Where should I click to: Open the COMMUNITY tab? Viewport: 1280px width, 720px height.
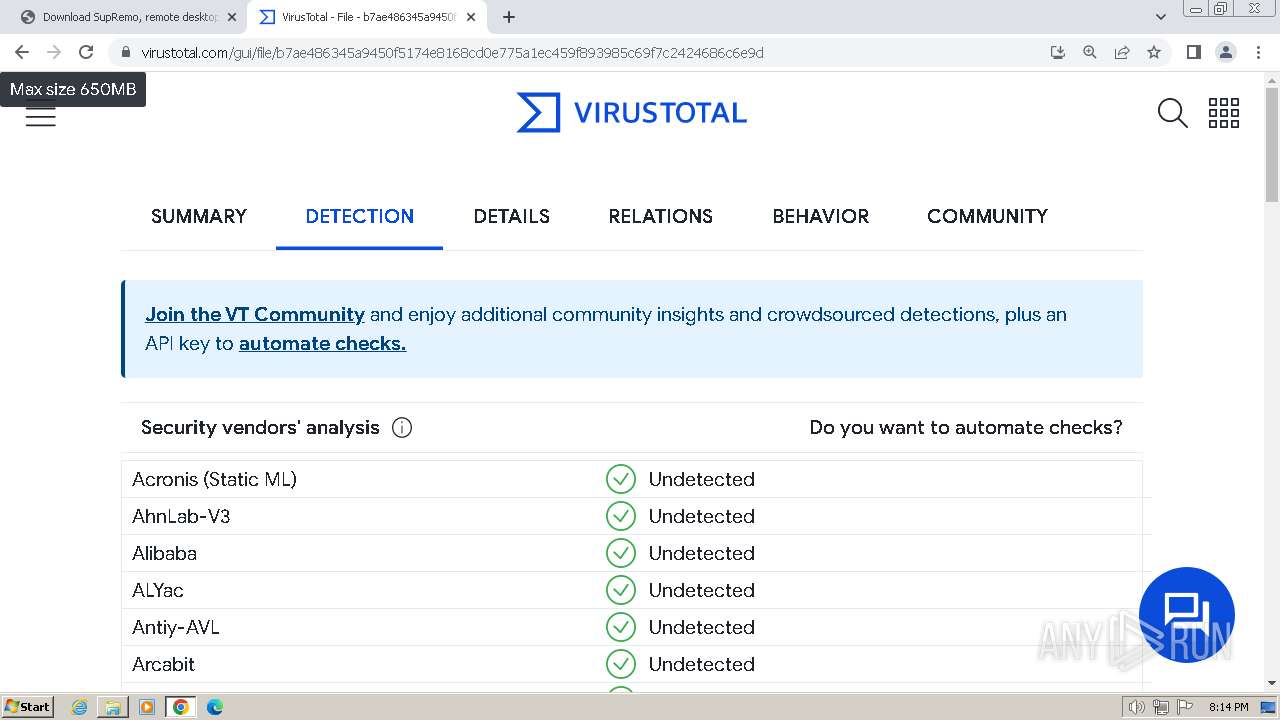(987, 216)
